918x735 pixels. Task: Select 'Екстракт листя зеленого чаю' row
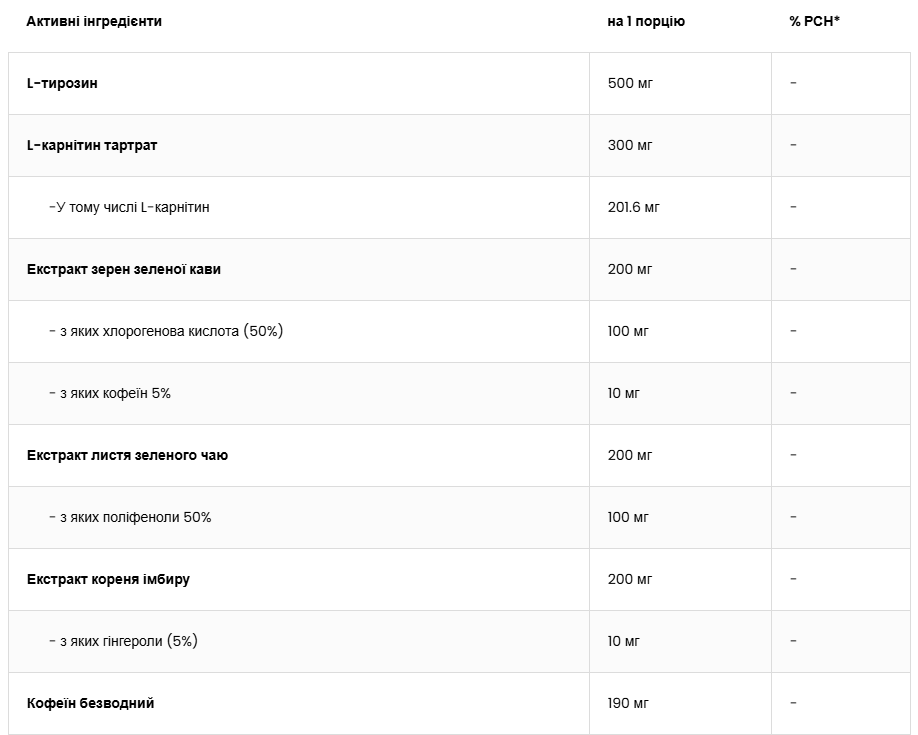[127, 455]
